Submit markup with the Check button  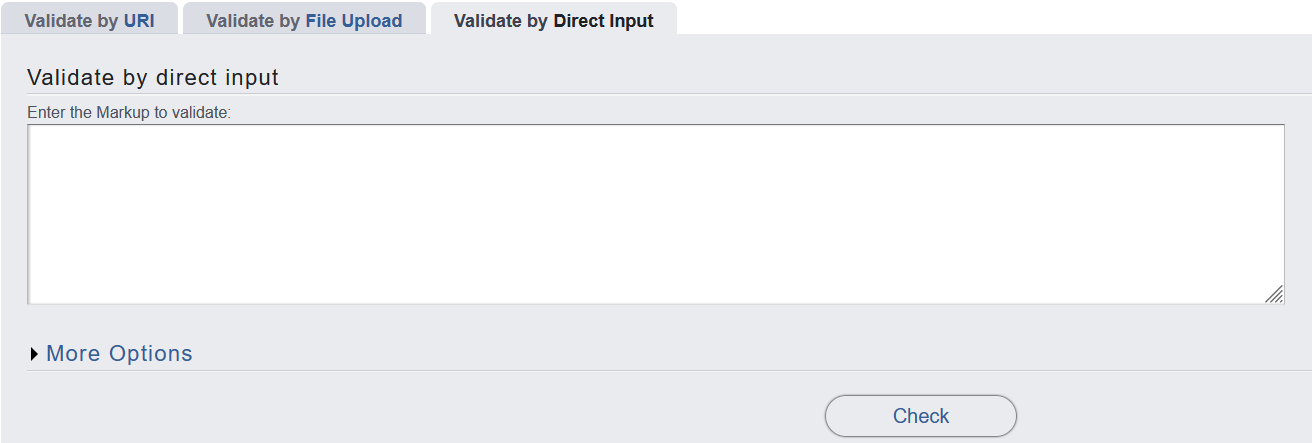point(920,416)
